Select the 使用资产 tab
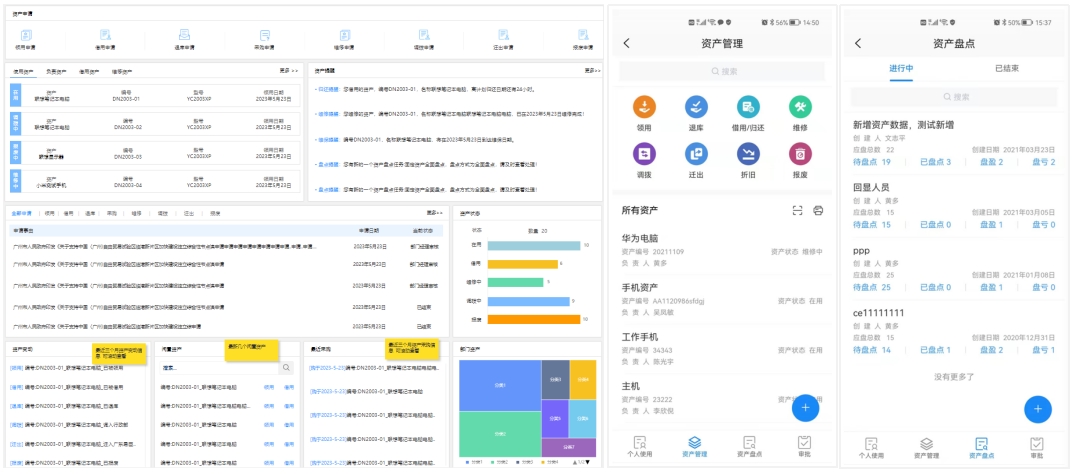This screenshot has height=474, width=1074. pos(24,71)
